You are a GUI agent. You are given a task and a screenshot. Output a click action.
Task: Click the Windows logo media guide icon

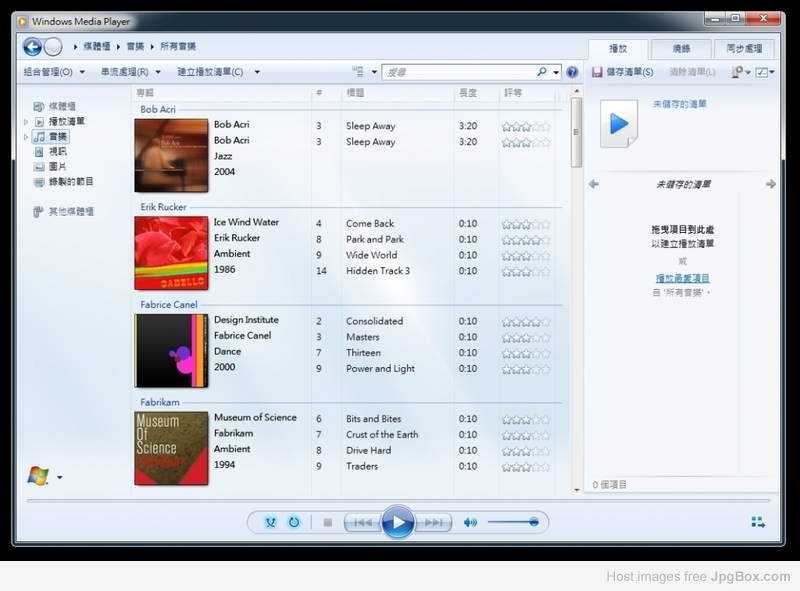38,476
